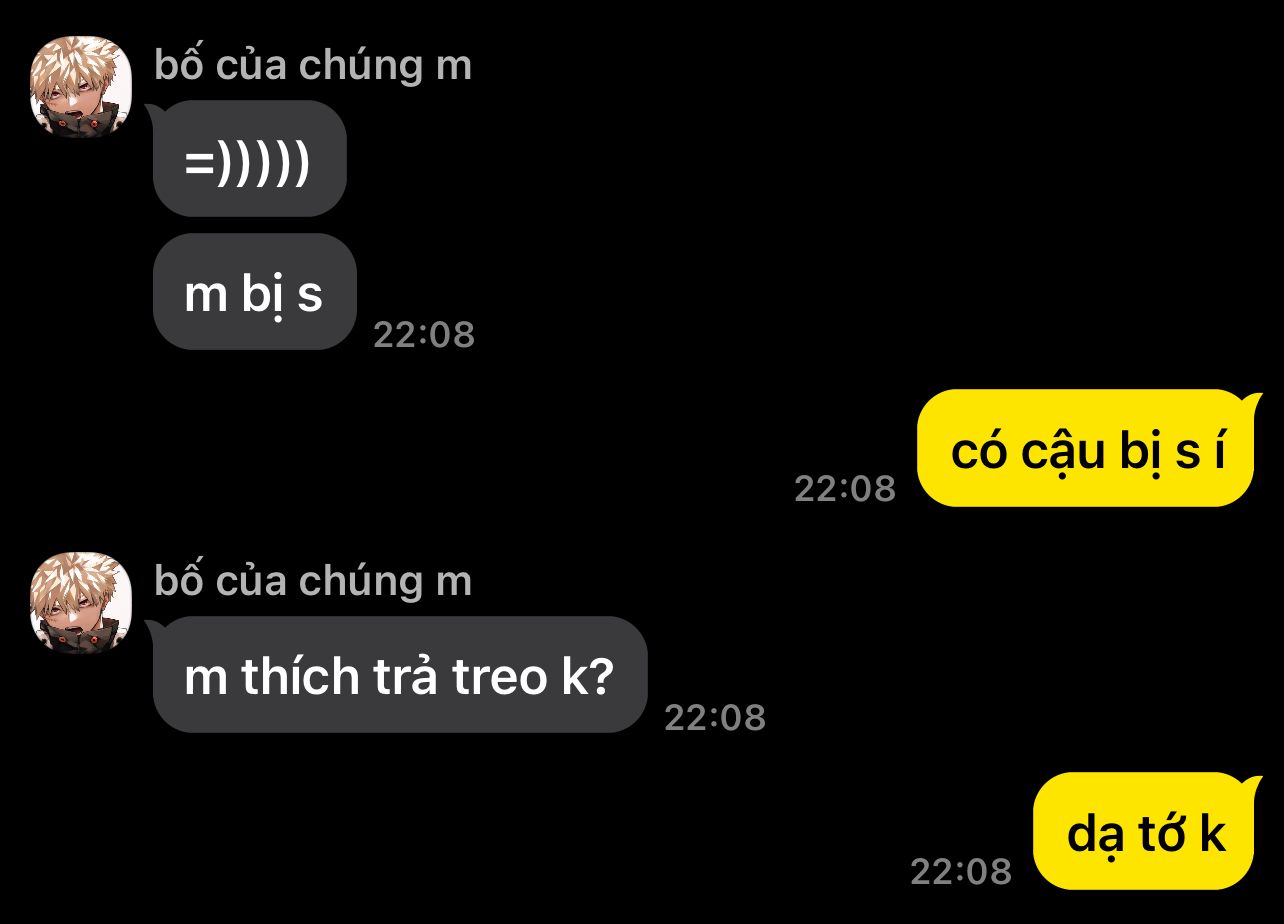This screenshot has height=924, width=1284.
Task: Tap the smiley text '=)))))' in first bubble
Action: tap(248, 161)
